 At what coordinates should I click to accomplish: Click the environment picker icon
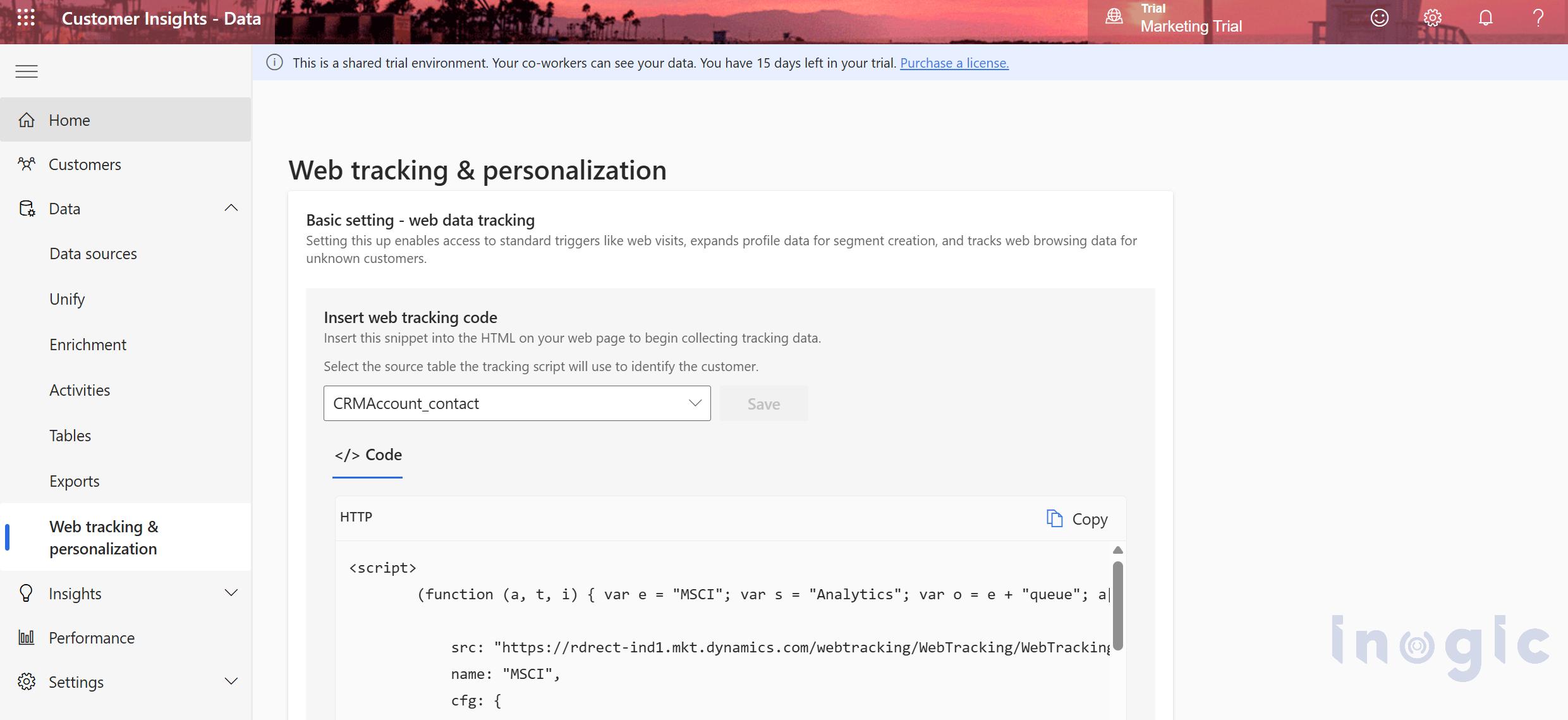pyautogui.click(x=1114, y=17)
